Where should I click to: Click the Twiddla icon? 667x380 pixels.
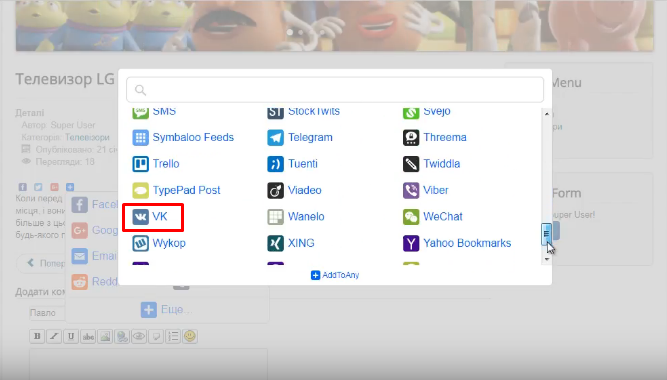(411, 164)
